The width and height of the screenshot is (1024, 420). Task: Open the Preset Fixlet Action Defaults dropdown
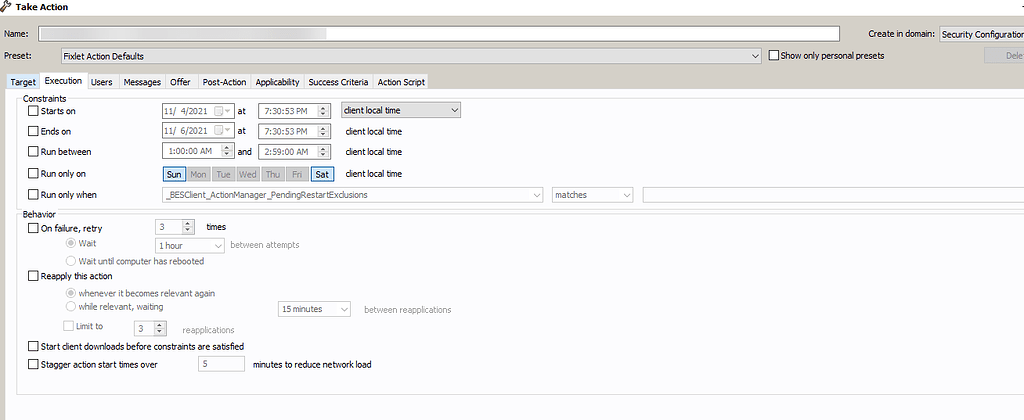coord(755,56)
